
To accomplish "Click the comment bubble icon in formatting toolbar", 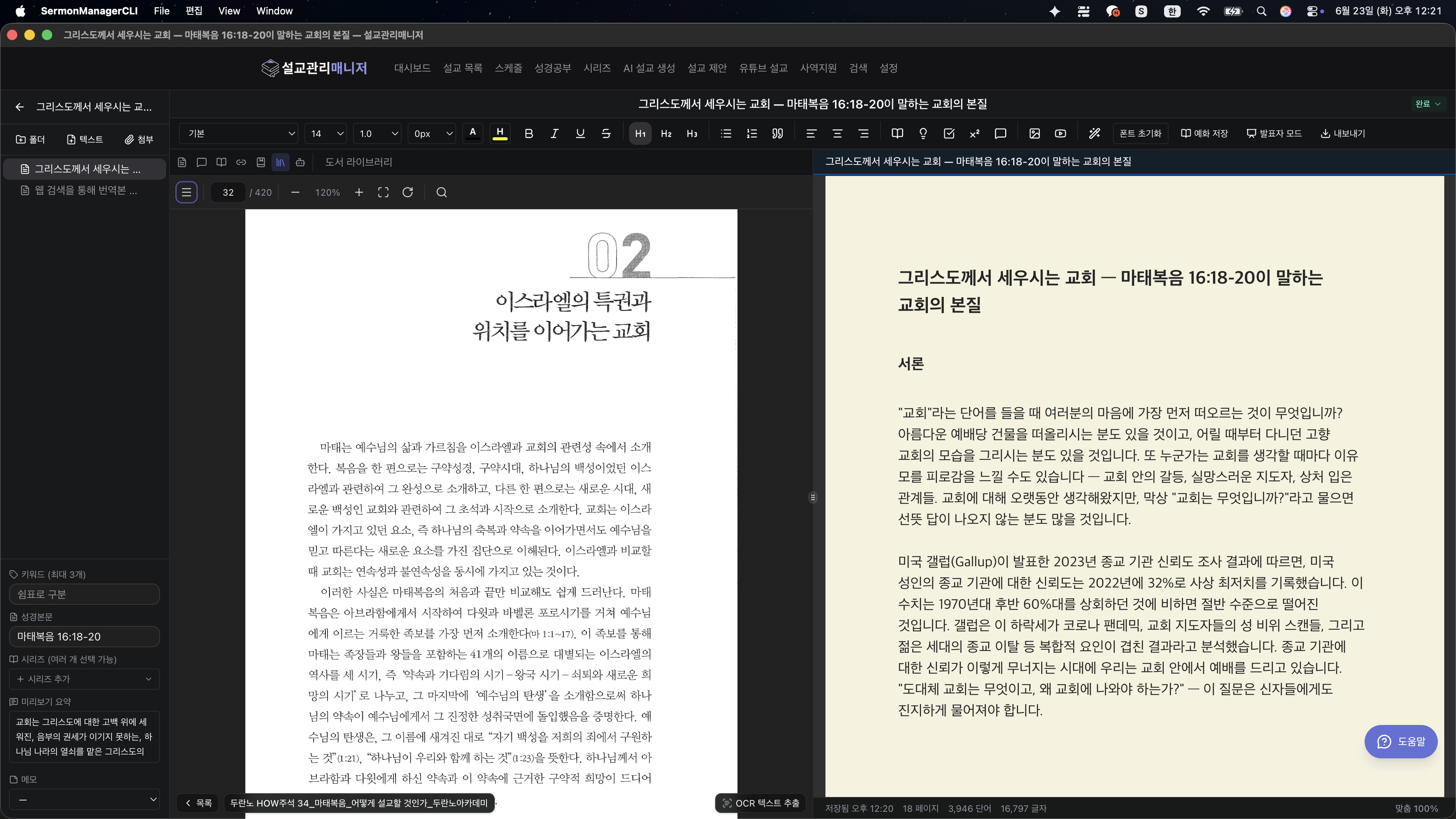I will [1001, 133].
